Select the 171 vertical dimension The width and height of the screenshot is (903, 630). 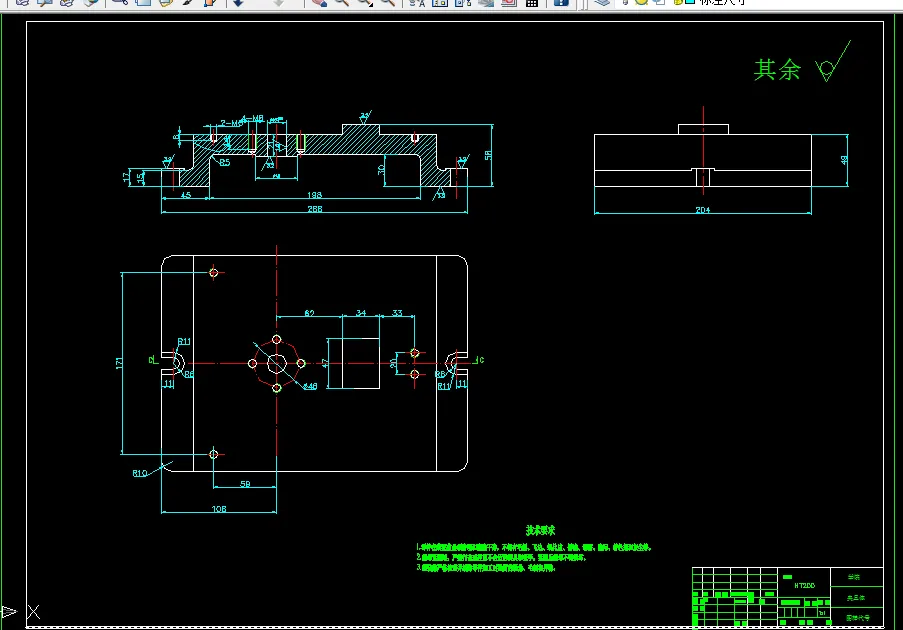pyautogui.click(x=119, y=363)
